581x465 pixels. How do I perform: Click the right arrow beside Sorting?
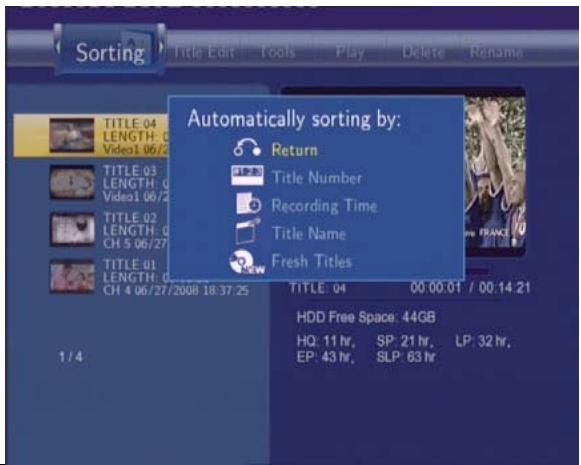click(162, 46)
